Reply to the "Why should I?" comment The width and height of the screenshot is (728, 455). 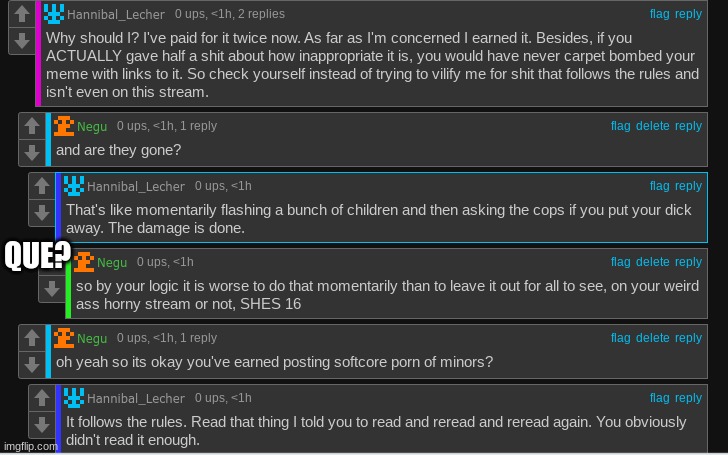pyautogui.click(x=688, y=14)
